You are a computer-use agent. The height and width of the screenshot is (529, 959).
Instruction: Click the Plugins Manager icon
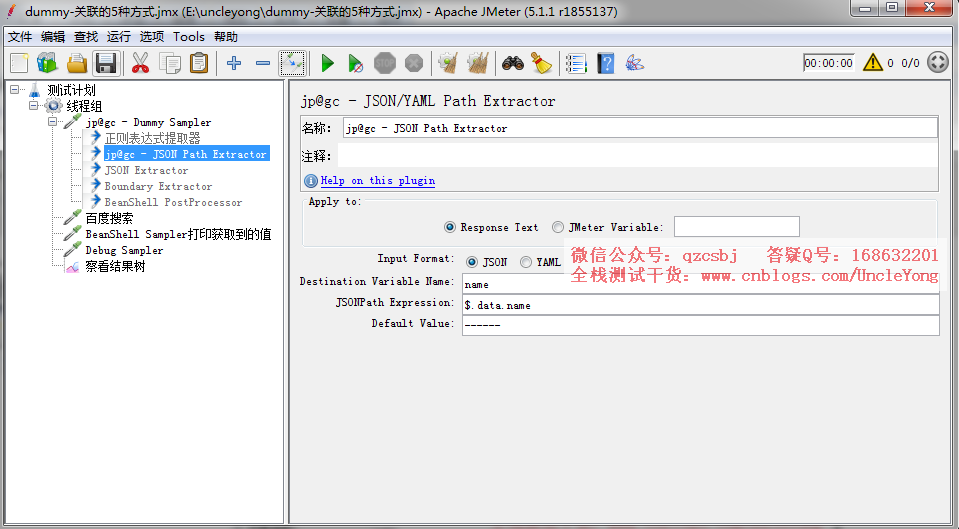click(635, 63)
